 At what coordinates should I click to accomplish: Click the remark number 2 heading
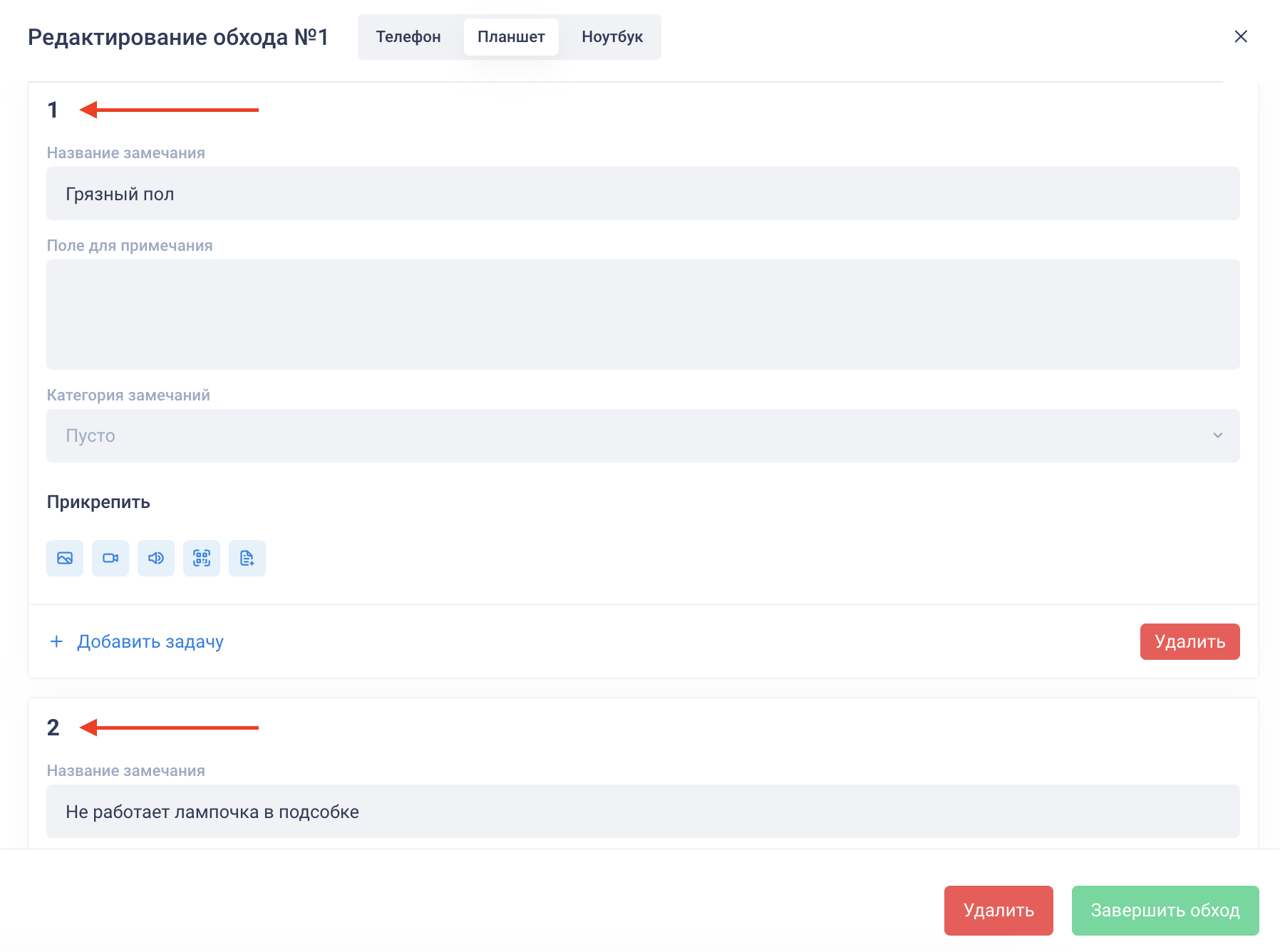click(53, 728)
